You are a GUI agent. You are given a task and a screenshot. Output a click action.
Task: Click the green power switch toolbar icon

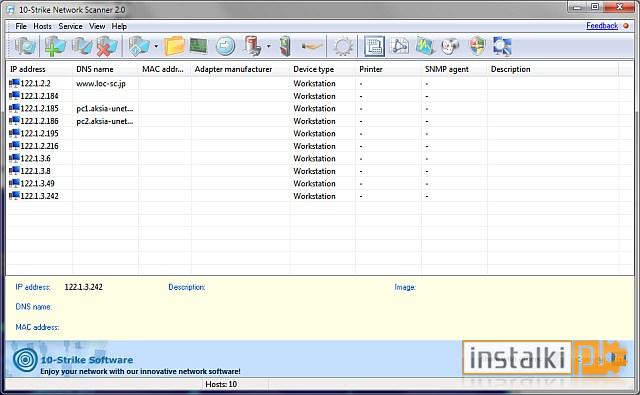(x=285, y=46)
